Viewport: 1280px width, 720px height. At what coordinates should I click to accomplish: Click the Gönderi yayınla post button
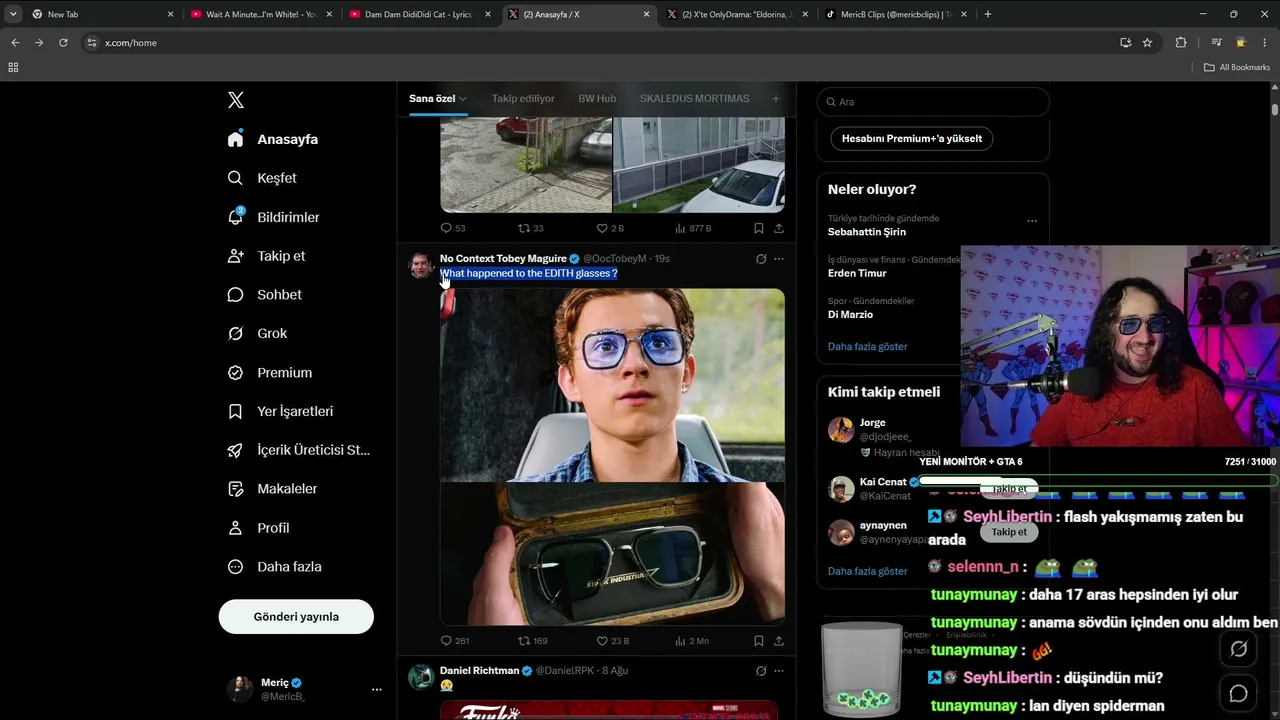tap(296, 617)
